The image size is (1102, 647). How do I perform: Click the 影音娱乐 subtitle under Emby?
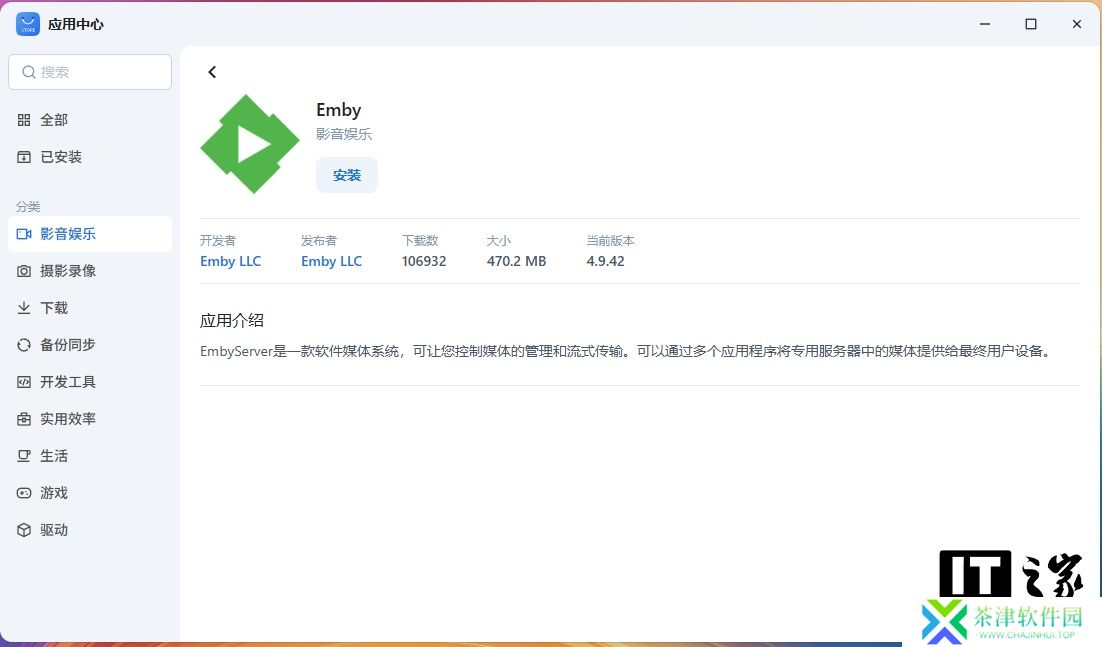(344, 134)
